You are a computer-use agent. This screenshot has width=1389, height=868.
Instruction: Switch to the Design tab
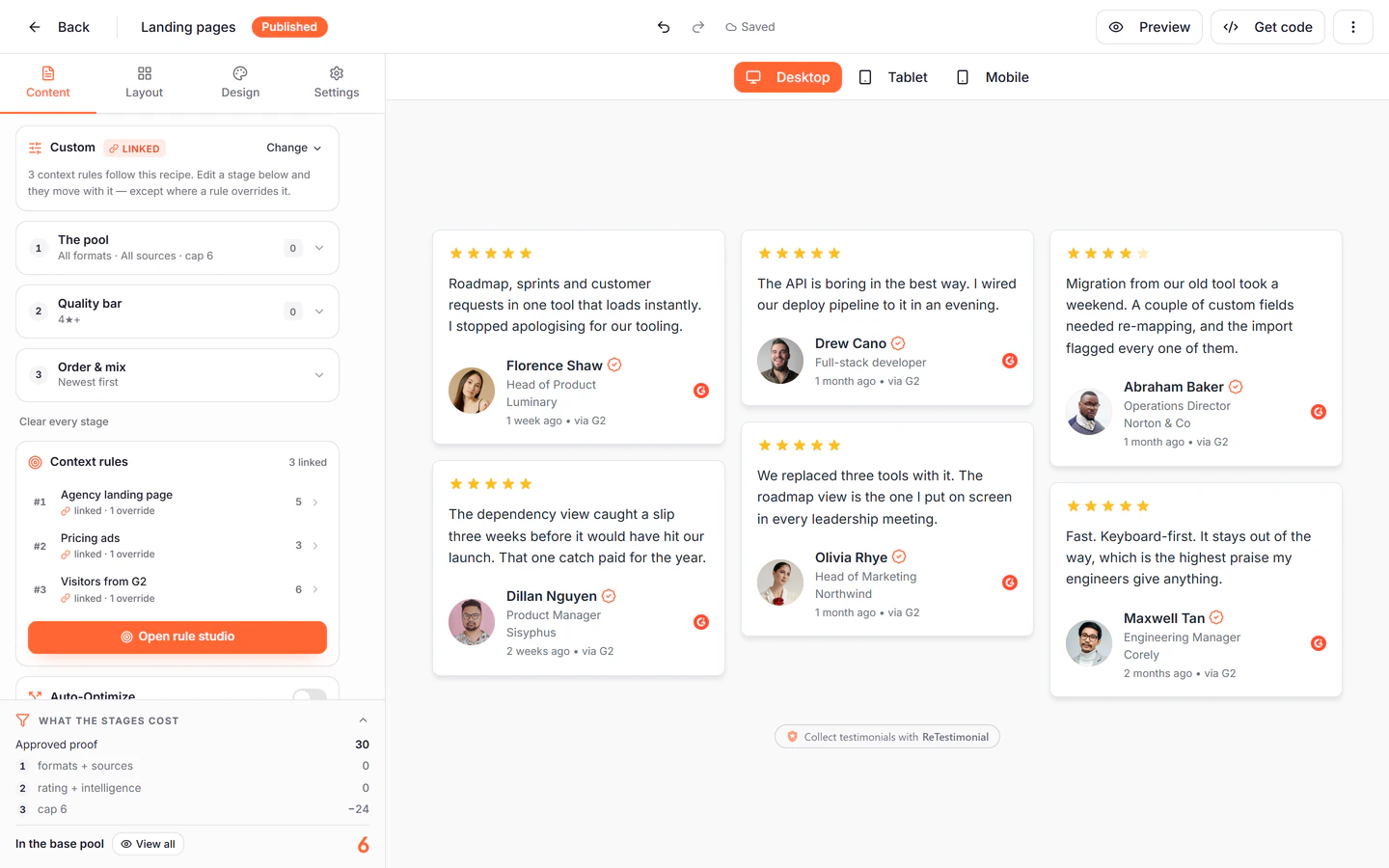pyautogui.click(x=240, y=83)
